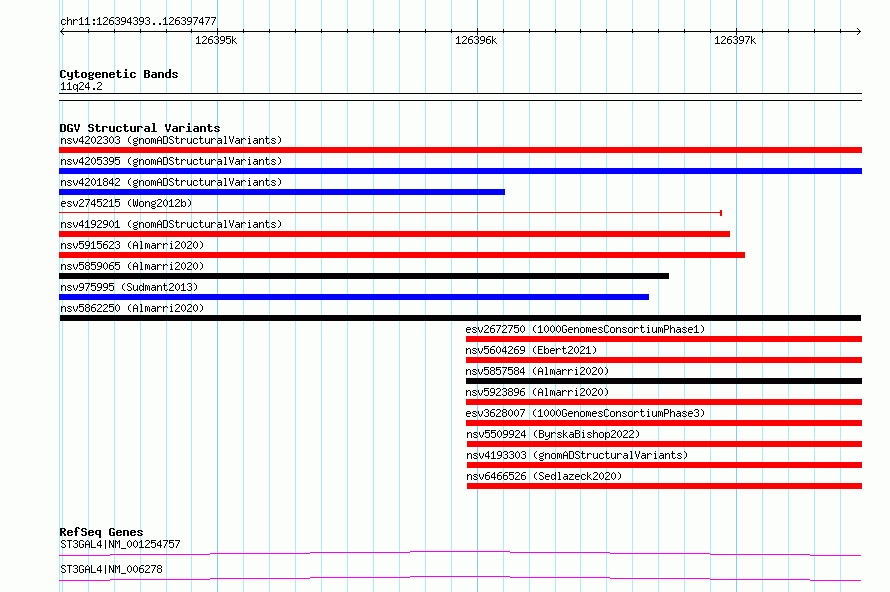Click the 126397k ruler tick label
Viewport: 890px width, 592px height.
click(735, 40)
